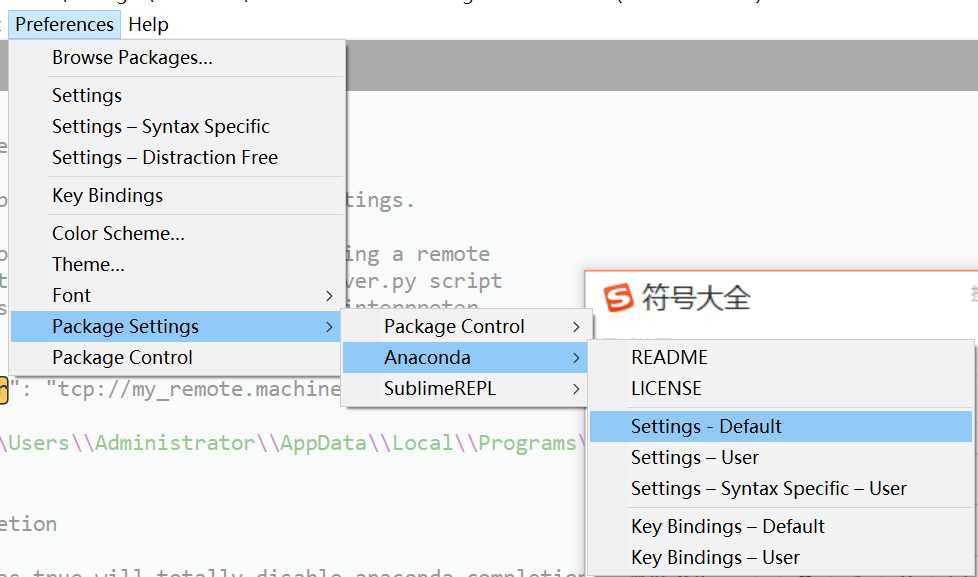Open the Preferences menu

[x=64, y=24]
